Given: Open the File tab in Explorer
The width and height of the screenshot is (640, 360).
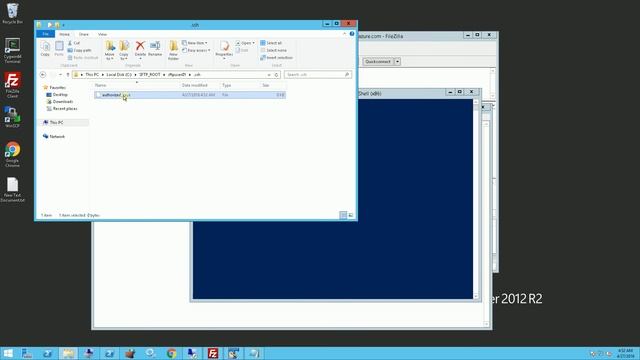Looking at the screenshot, I should click(x=46, y=34).
